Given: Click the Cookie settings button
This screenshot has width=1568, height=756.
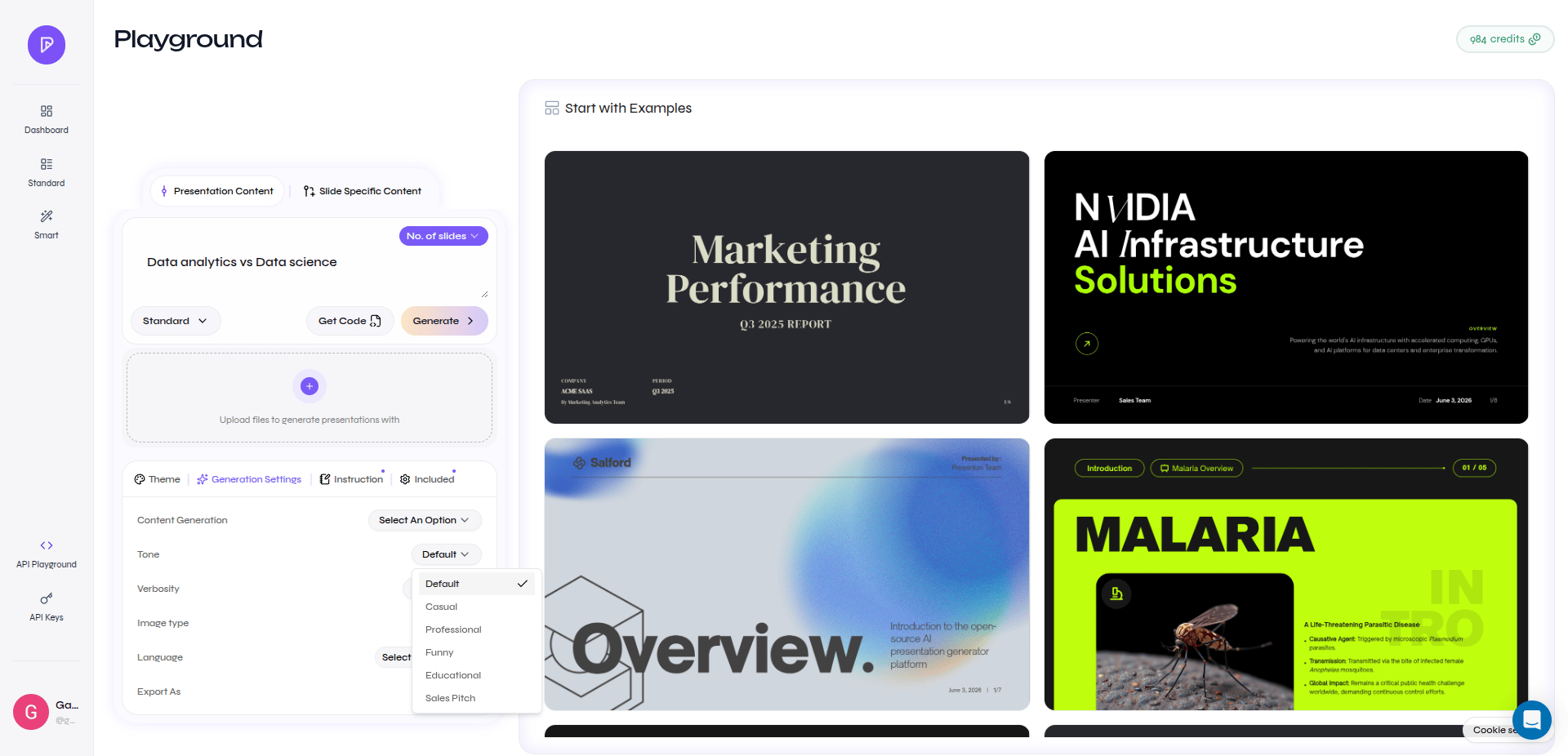Looking at the screenshot, I should click(1491, 730).
